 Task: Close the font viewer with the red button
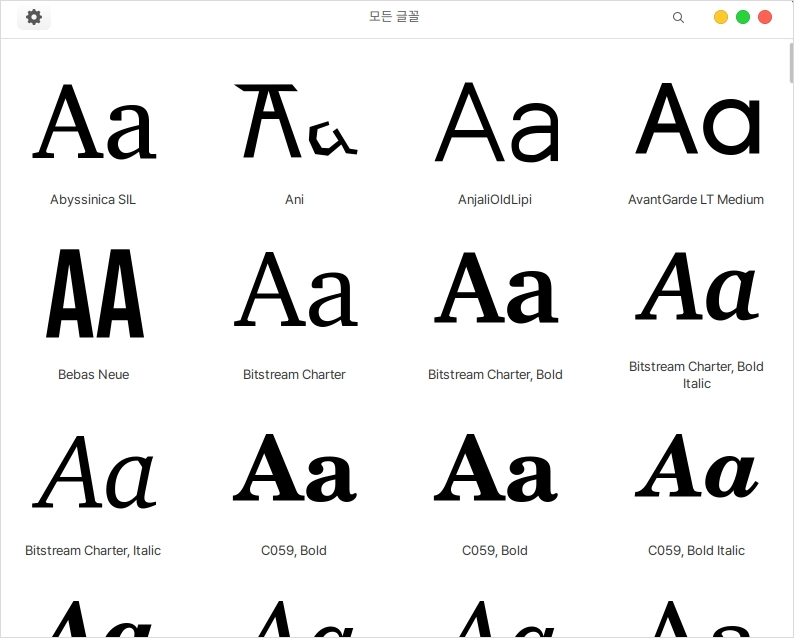(765, 17)
